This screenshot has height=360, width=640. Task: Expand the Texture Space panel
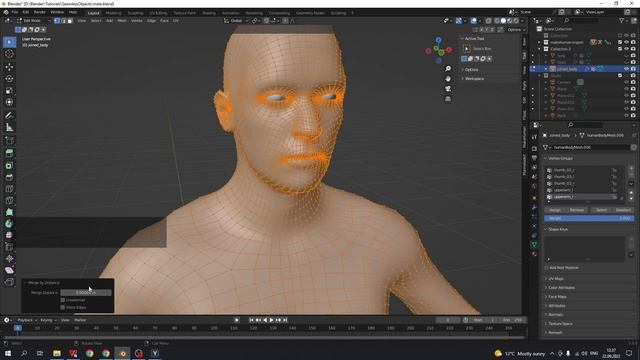tap(560, 324)
